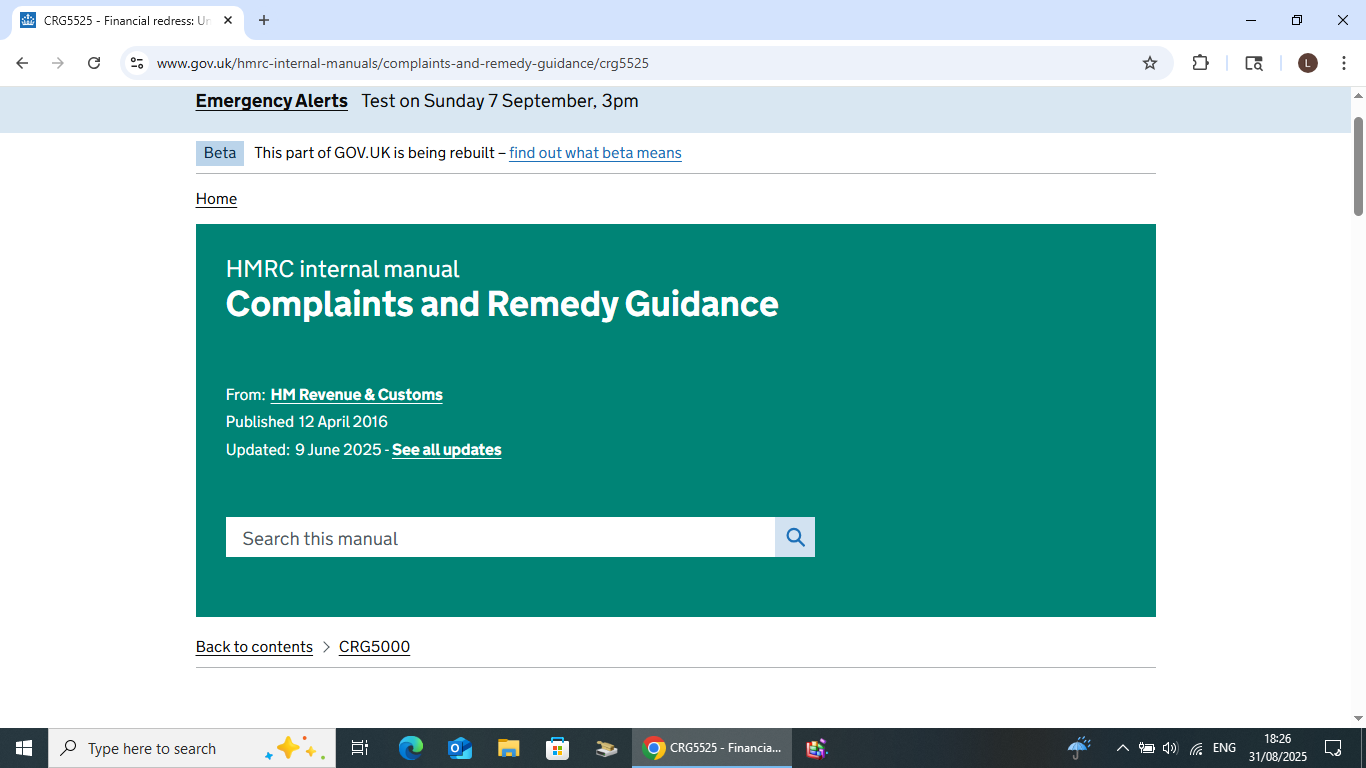Open the notifications center icon
Viewport: 1366px width, 768px height.
[x=1333, y=748]
